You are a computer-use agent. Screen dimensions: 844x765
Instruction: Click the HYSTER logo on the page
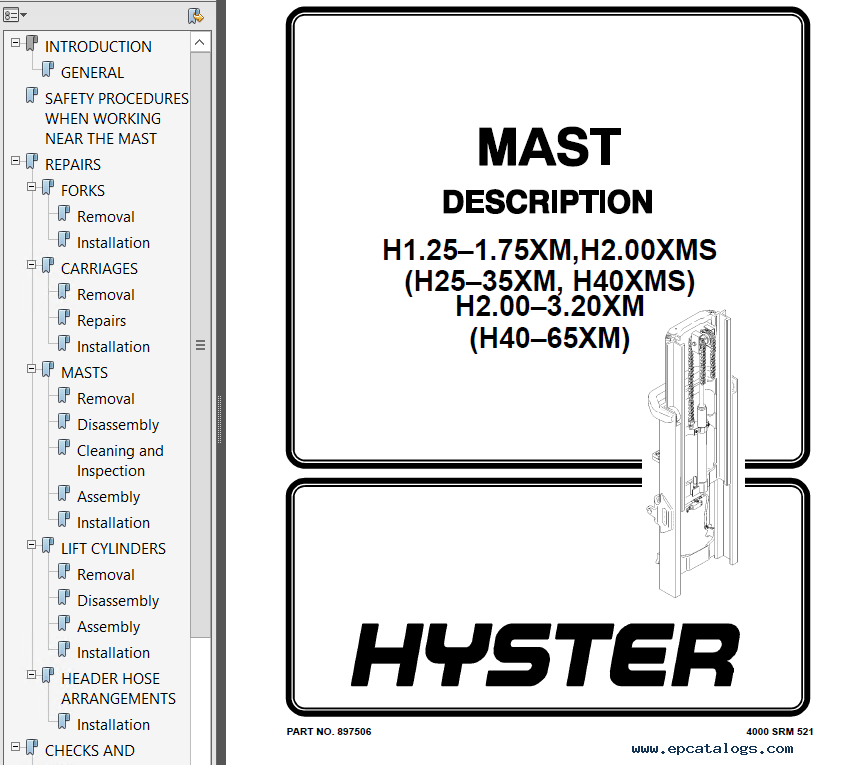[x=545, y=655]
